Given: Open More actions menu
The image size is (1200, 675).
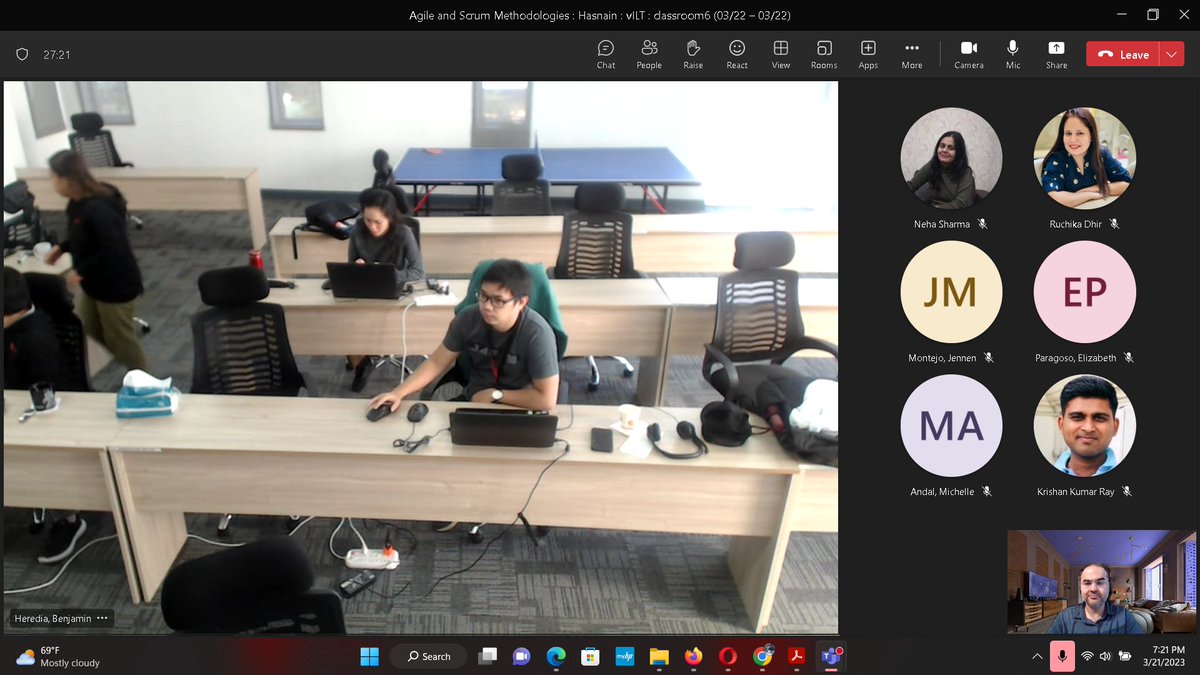Looking at the screenshot, I should click(x=912, y=54).
